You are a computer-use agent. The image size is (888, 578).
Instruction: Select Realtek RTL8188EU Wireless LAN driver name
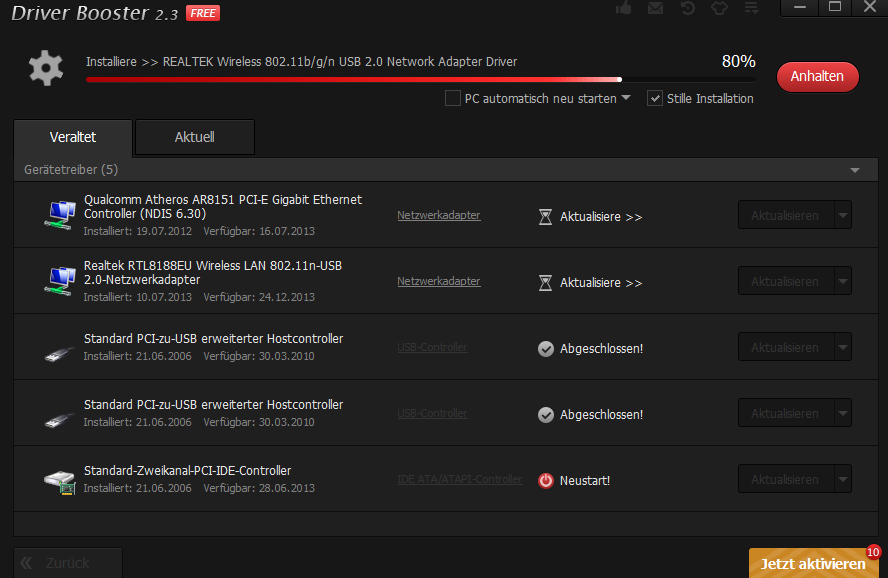click(x=213, y=272)
